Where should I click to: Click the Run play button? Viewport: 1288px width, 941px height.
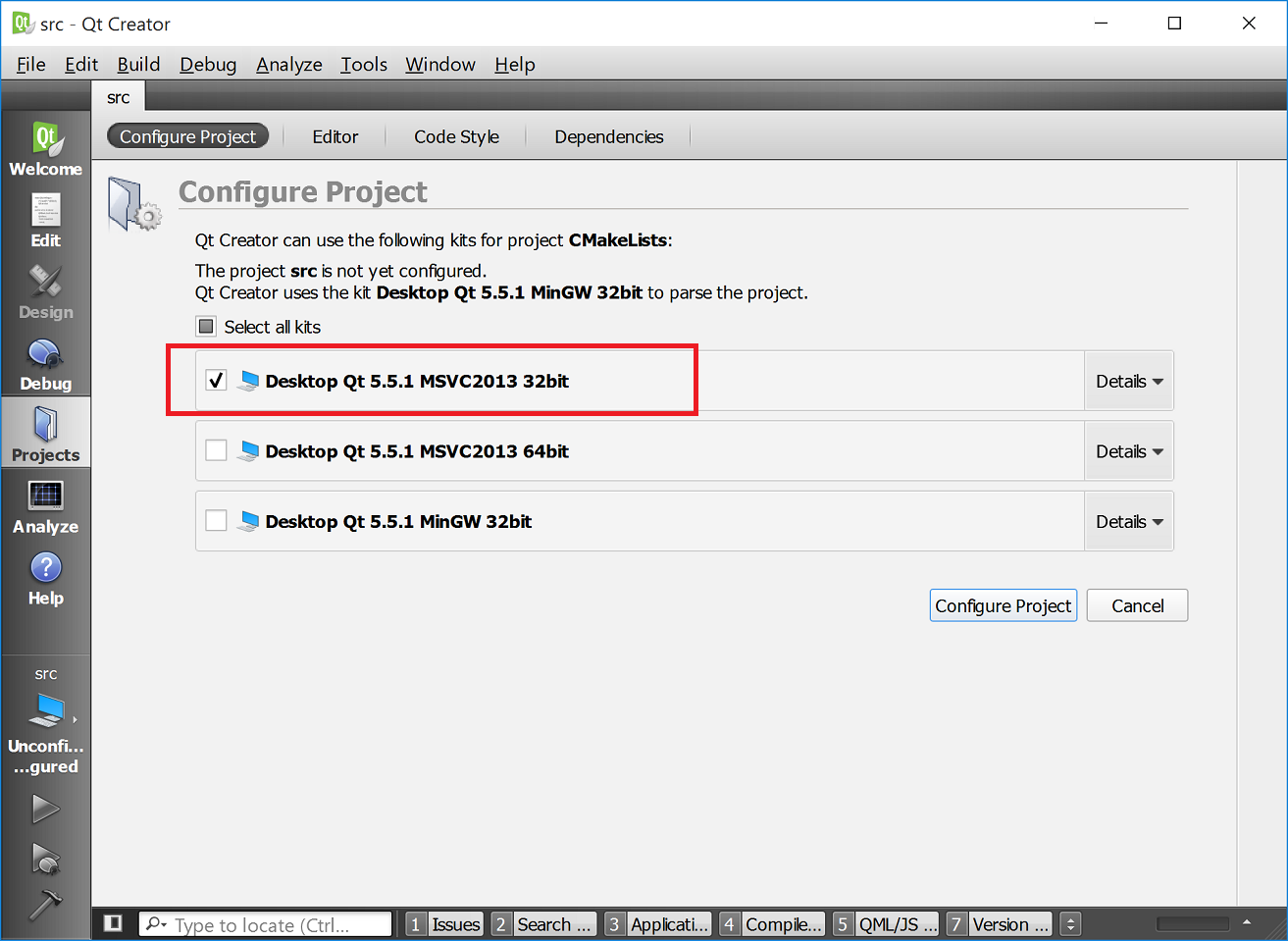(x=45, y=809)
